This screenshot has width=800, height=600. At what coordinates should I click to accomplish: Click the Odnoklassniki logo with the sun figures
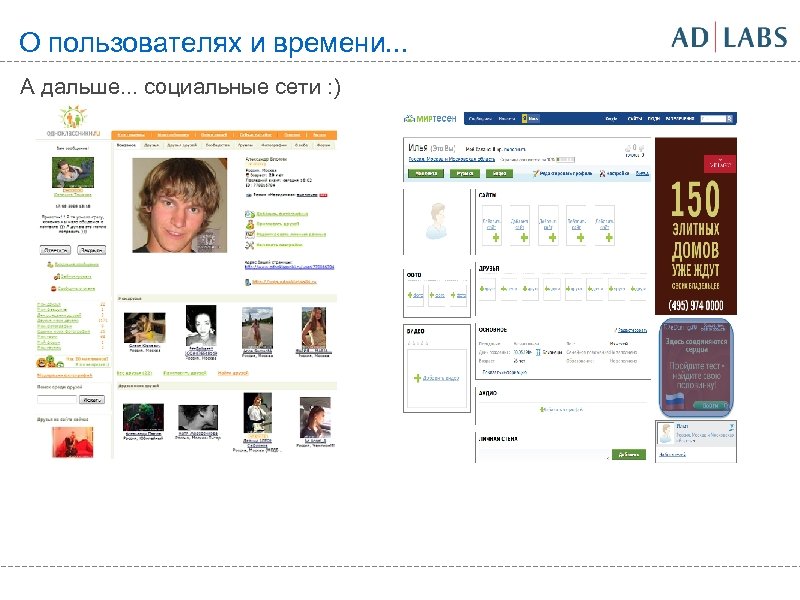(x=72, y=121)
